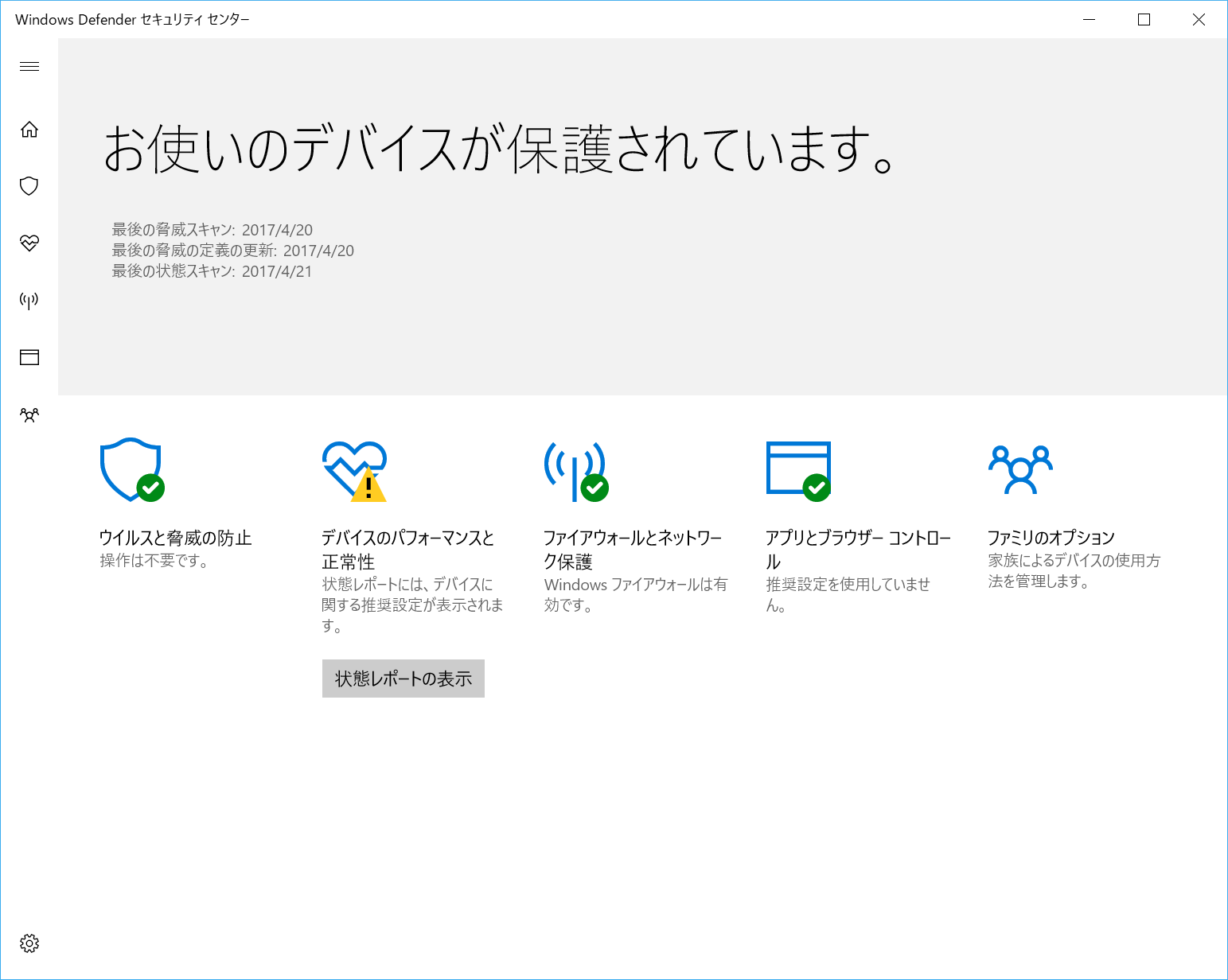Screen dimensions: 1228x980
Task: Click 家族によるデバイスの使用方法を管理します text
Action: pyautogui.click(x=1074, y=571)
